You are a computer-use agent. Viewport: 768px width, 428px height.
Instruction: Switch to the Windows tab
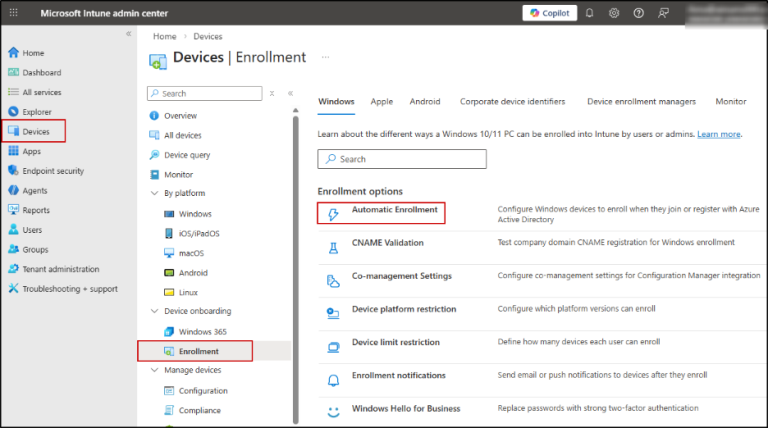tap(336, 101)
